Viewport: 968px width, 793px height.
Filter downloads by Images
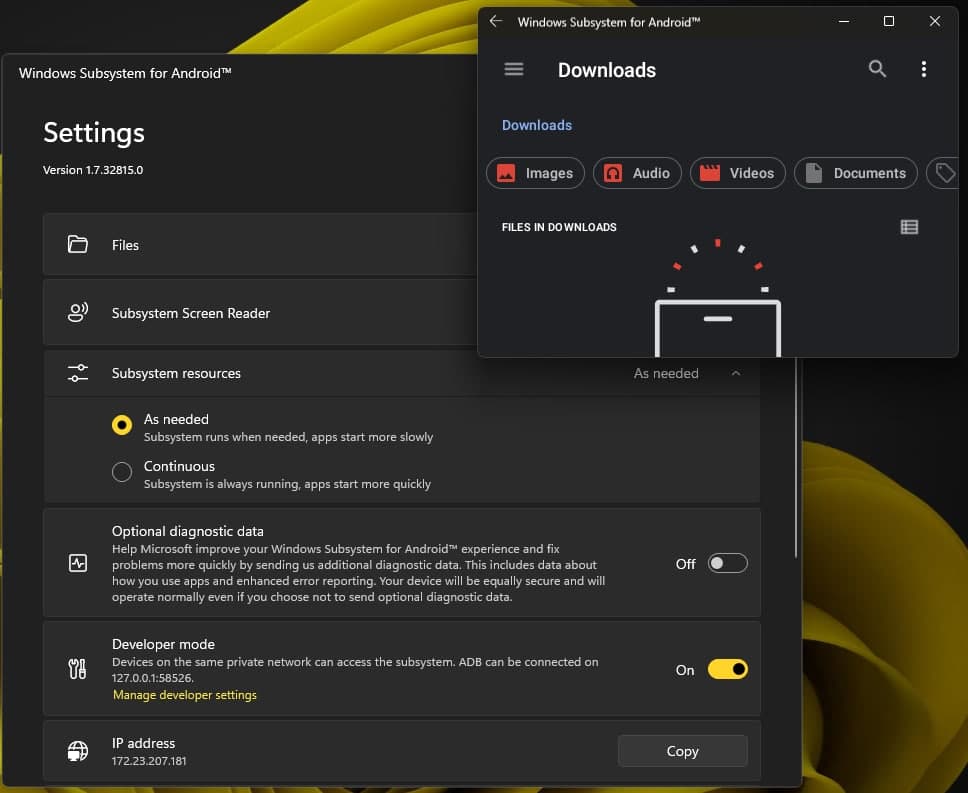535,173
